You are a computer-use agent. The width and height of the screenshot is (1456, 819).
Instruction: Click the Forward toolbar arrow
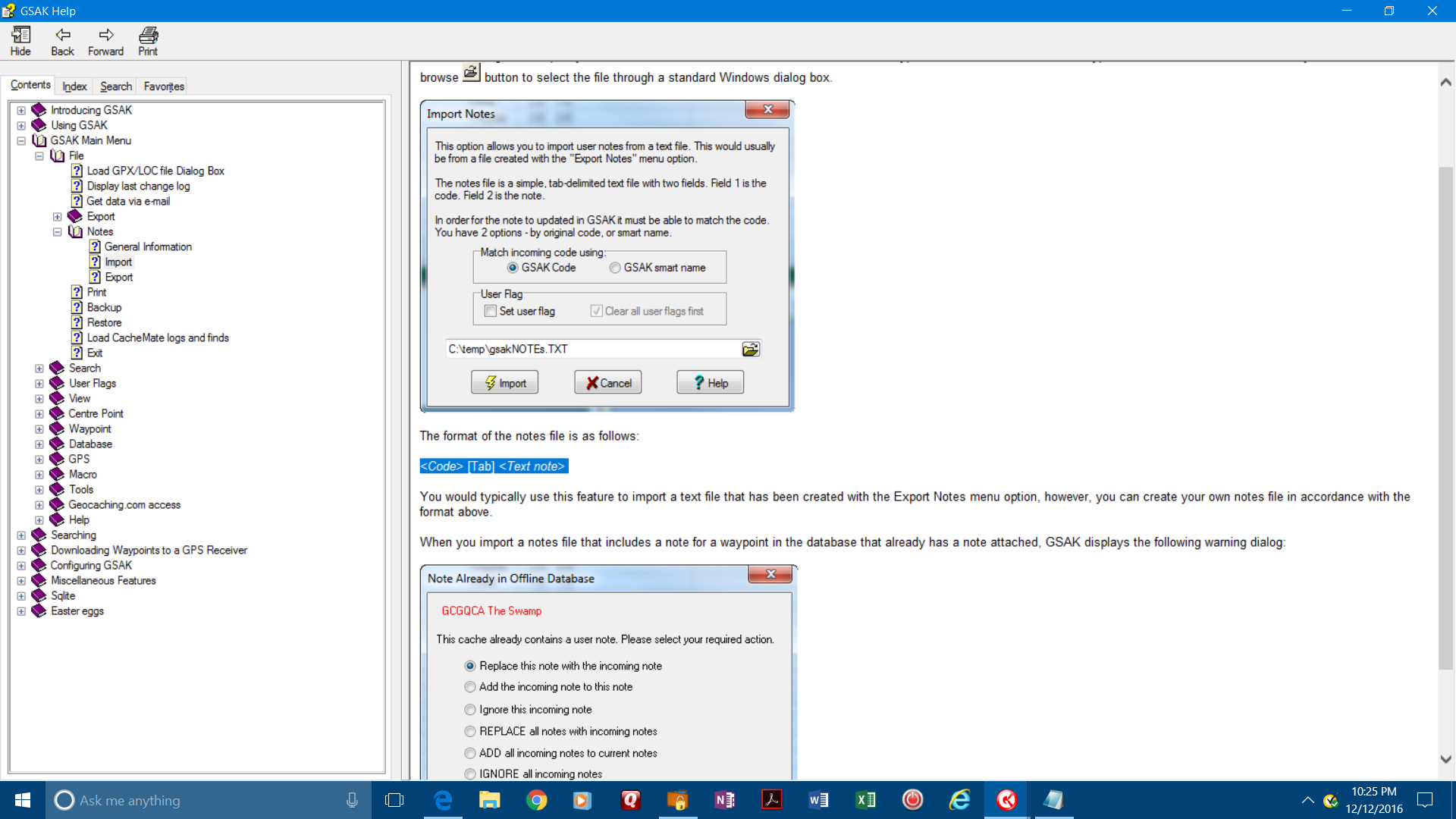[105, 41]
